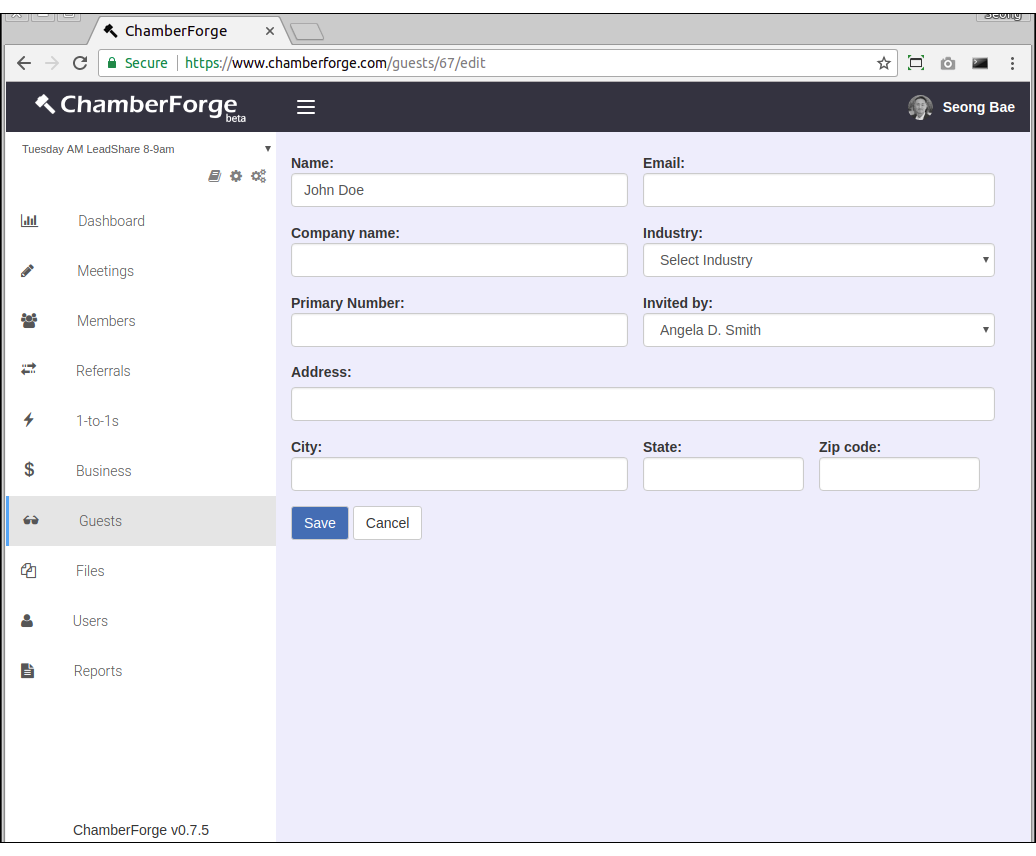Open the Invited by dropdown
The height and width of the screenshot is (856, 1036).
[818, 330]
